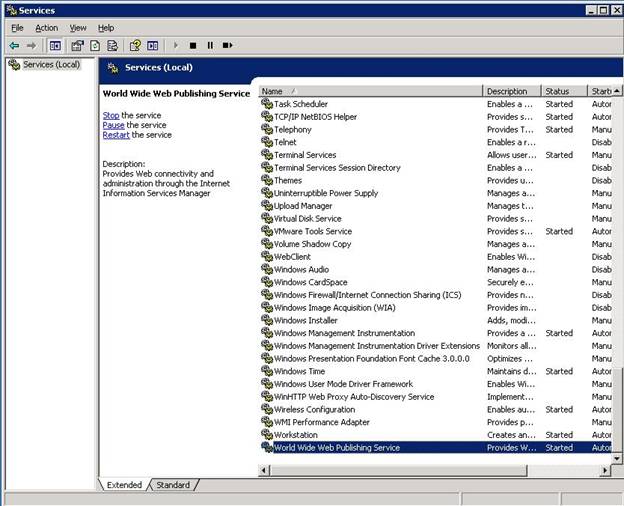Click gear icon beside Windows Installer
The image size is (624, 506).
pos(267,320)
